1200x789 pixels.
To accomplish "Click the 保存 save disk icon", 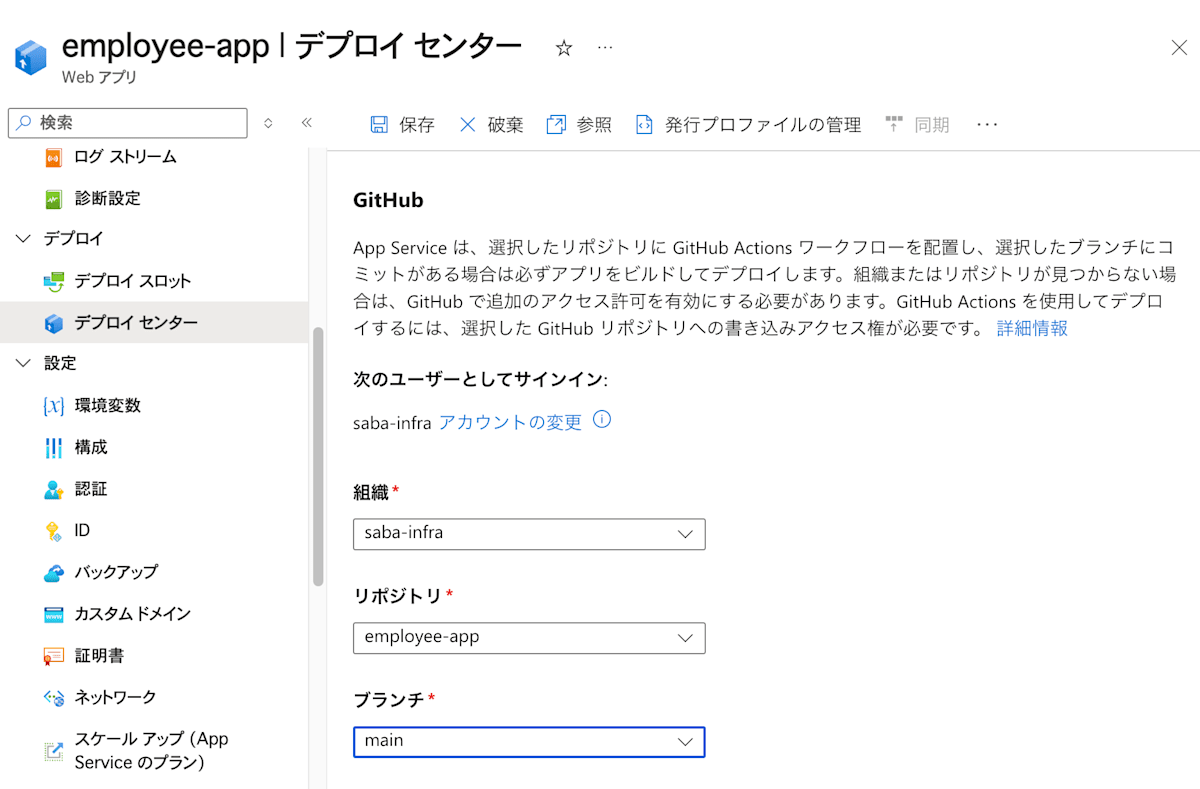I will (x=379, y=125).
